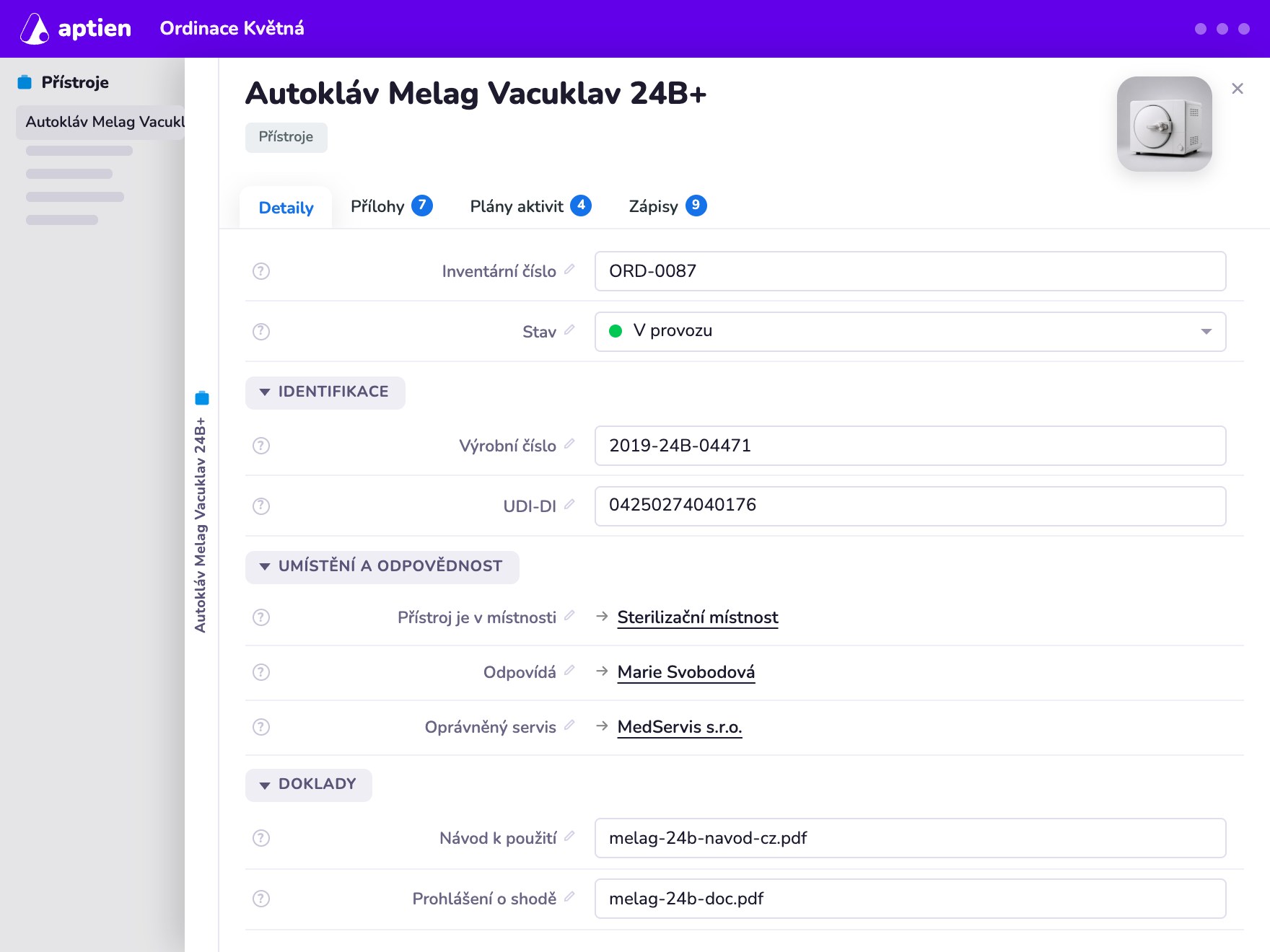Open help icon for Prohlášení o shodě
The image size is (1270, 952).
click(x=261, y=899)
